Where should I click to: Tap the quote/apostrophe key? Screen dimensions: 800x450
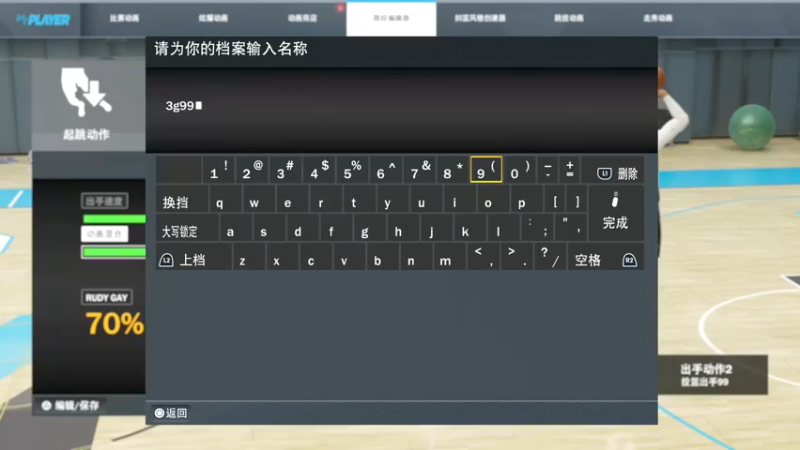coord(571,228)
